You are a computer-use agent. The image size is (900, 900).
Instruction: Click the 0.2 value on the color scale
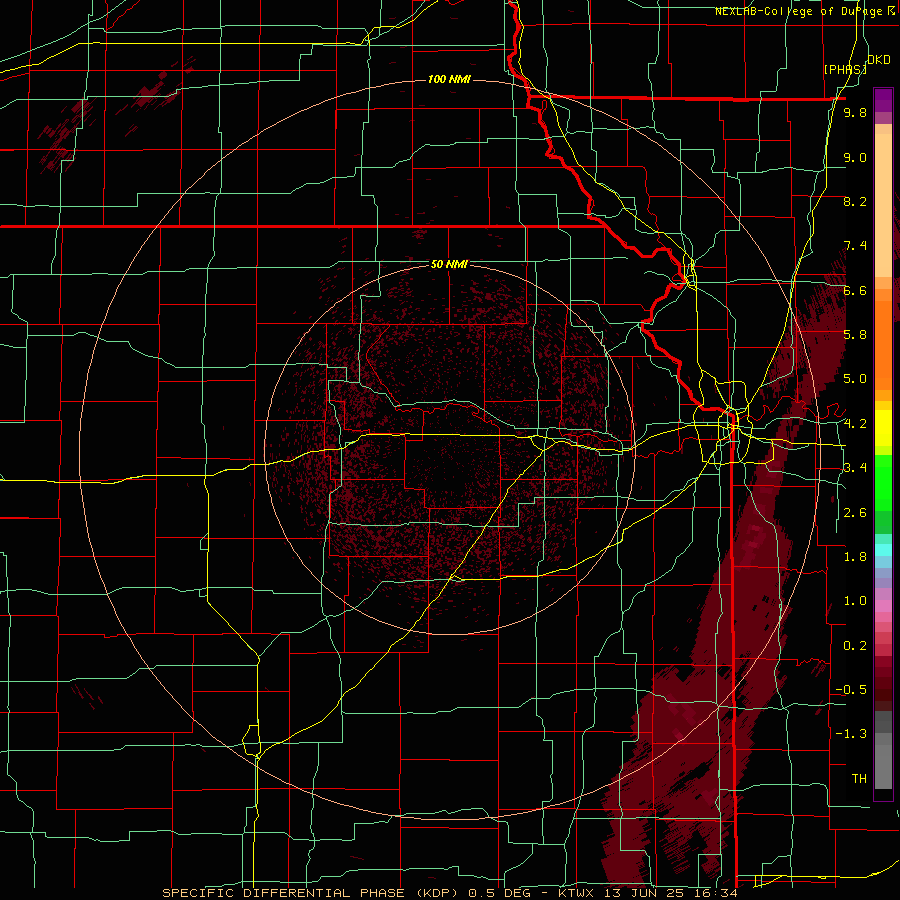point(855,646)
